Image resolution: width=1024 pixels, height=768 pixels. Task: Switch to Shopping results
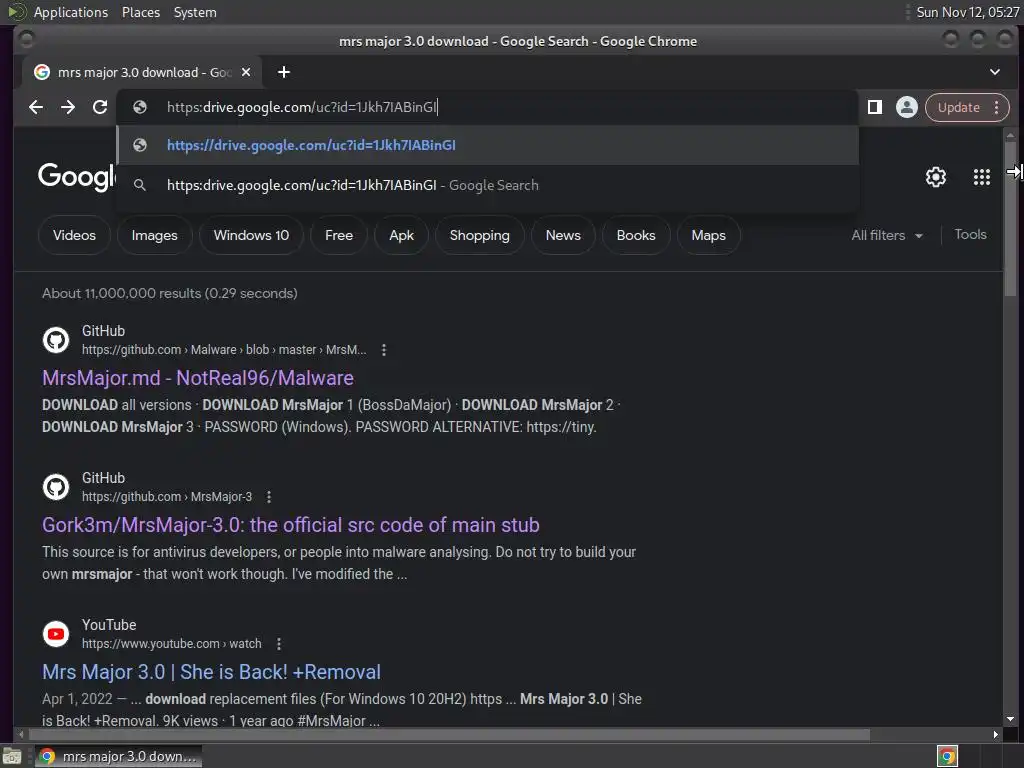click(479, 235)
